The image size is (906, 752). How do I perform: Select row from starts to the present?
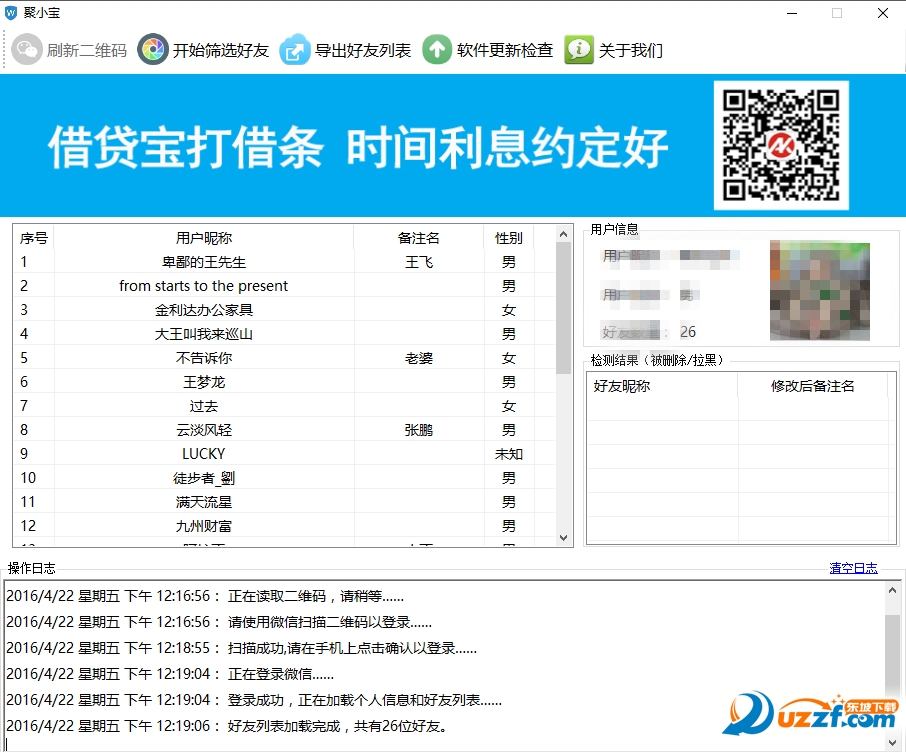click(284, 286)
